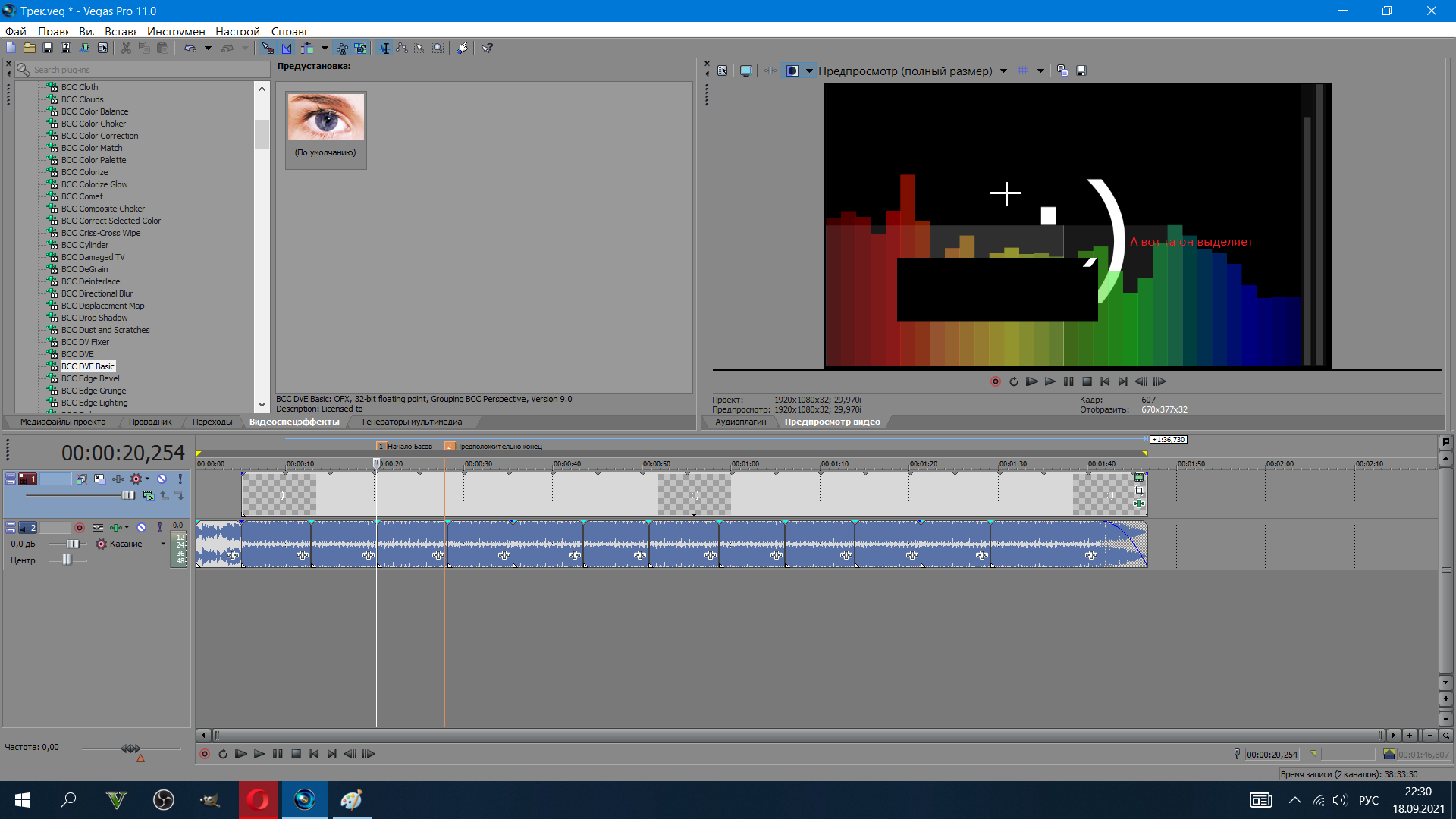
Task: Click Pause in the video preview controls
Action: (1068, 382)
